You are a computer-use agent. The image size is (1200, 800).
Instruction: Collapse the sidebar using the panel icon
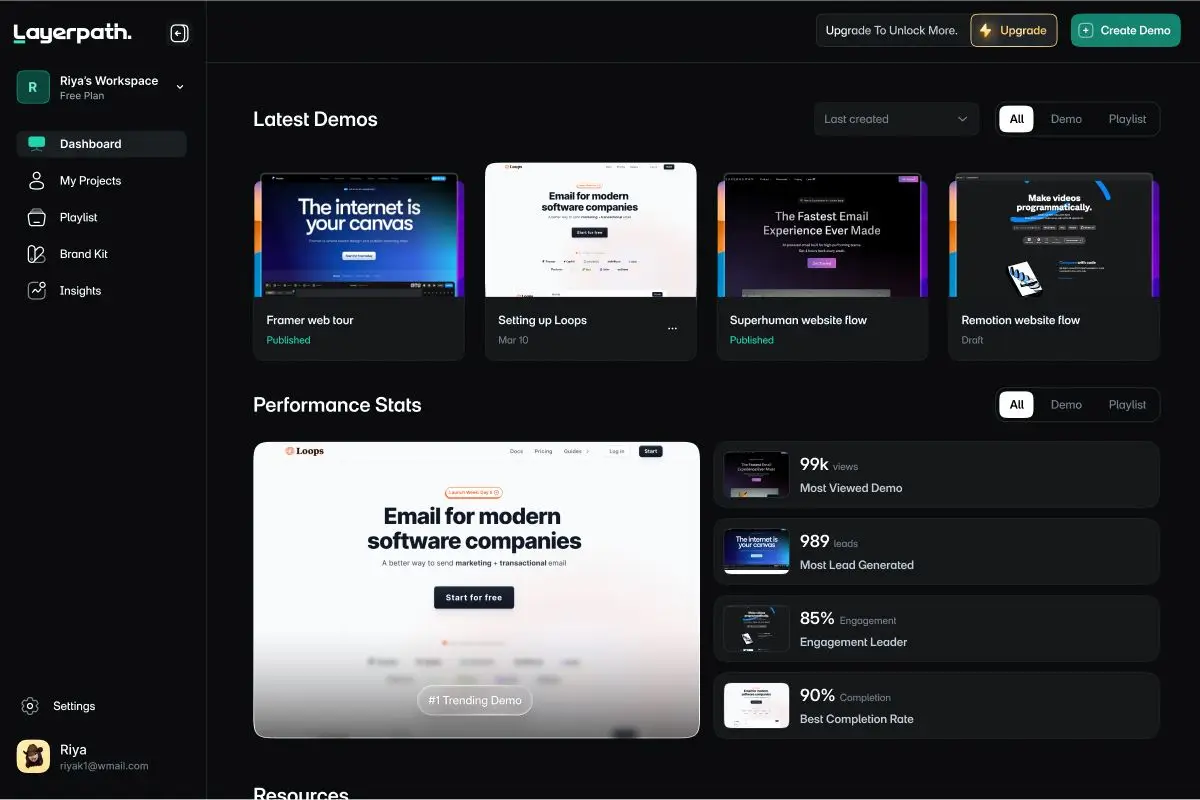click(x=179, y=34)
